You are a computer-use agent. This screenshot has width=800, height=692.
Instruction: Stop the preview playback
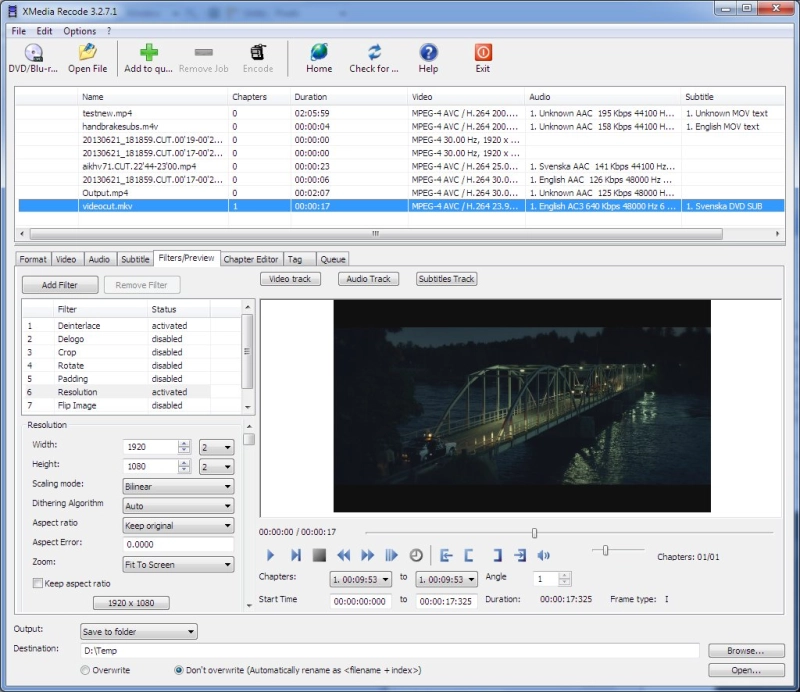pyautogui.click(x=319, y=555)
